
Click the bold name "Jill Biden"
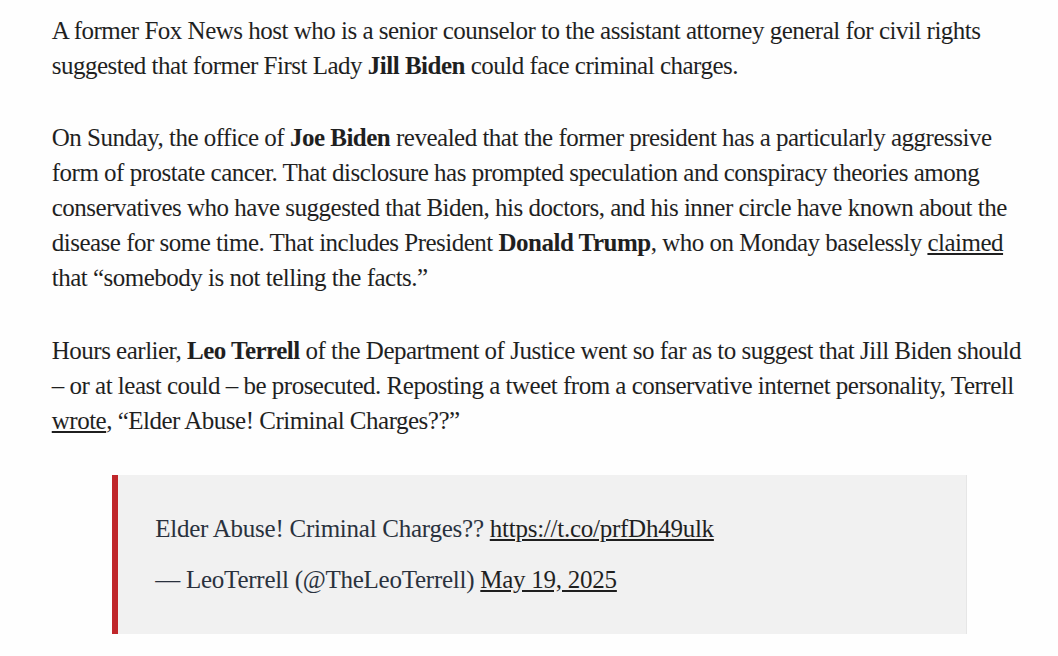[416, 67]
